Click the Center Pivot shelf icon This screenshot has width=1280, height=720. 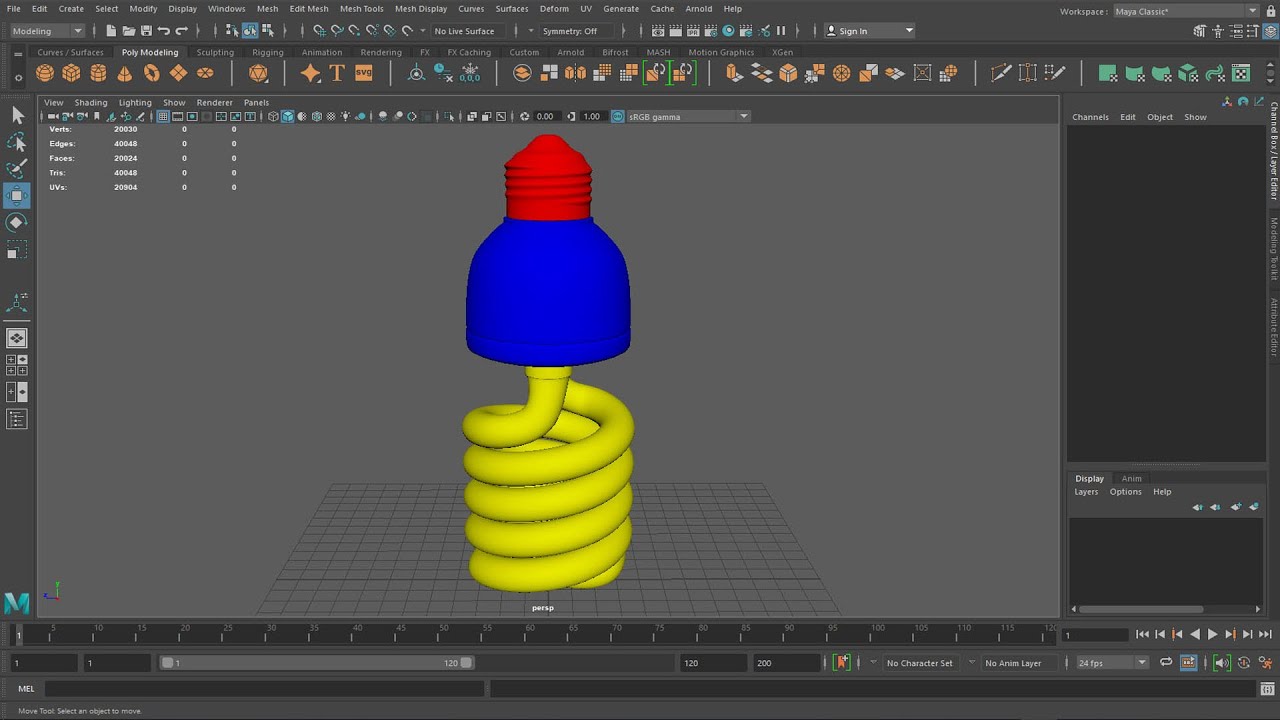[416, 73]
